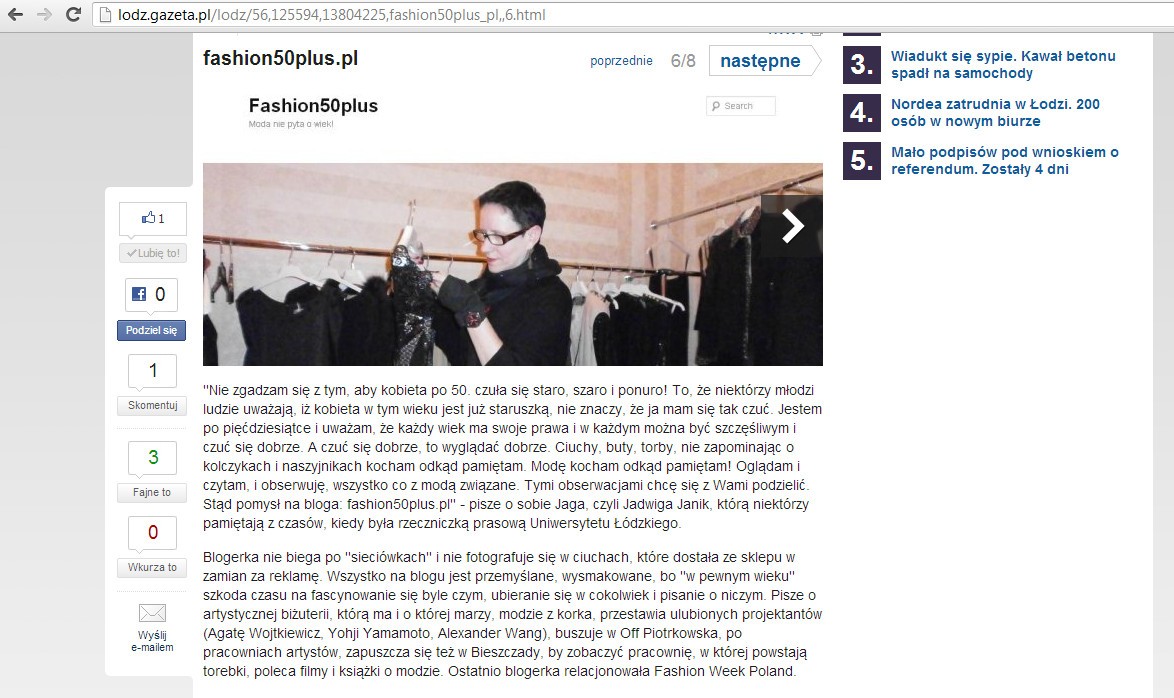Click the Fashion50plus blog photo
1174x698 pixels.
(x=513, y=264)
